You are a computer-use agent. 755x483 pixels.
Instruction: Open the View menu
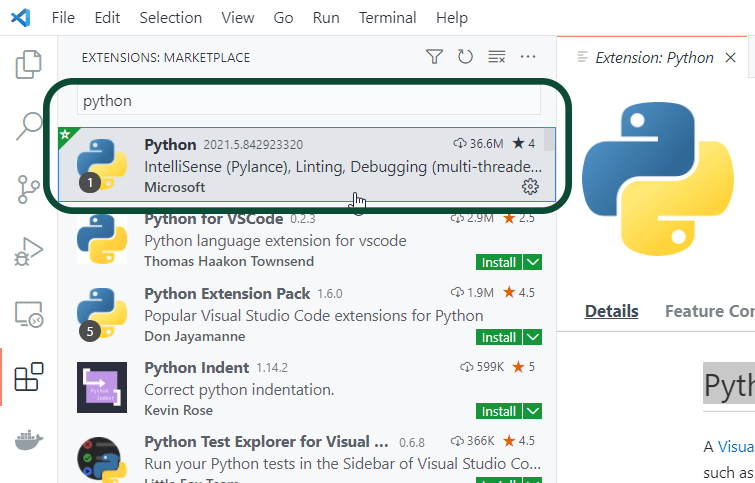[237, 18]
